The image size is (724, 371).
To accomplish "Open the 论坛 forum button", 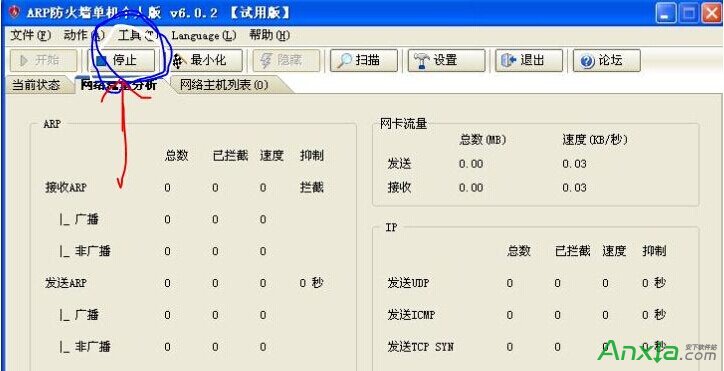I will (x=607, y=61).
